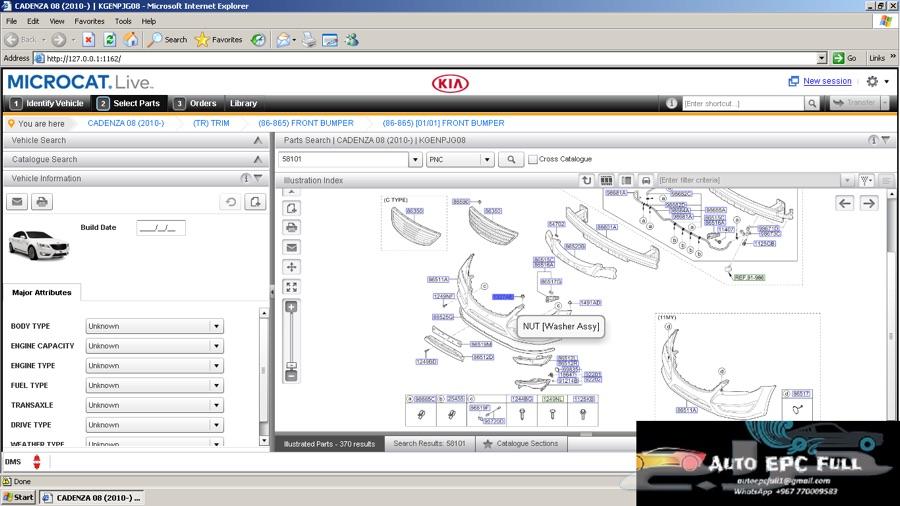Click the browser Go button

[x=845, y=58]
